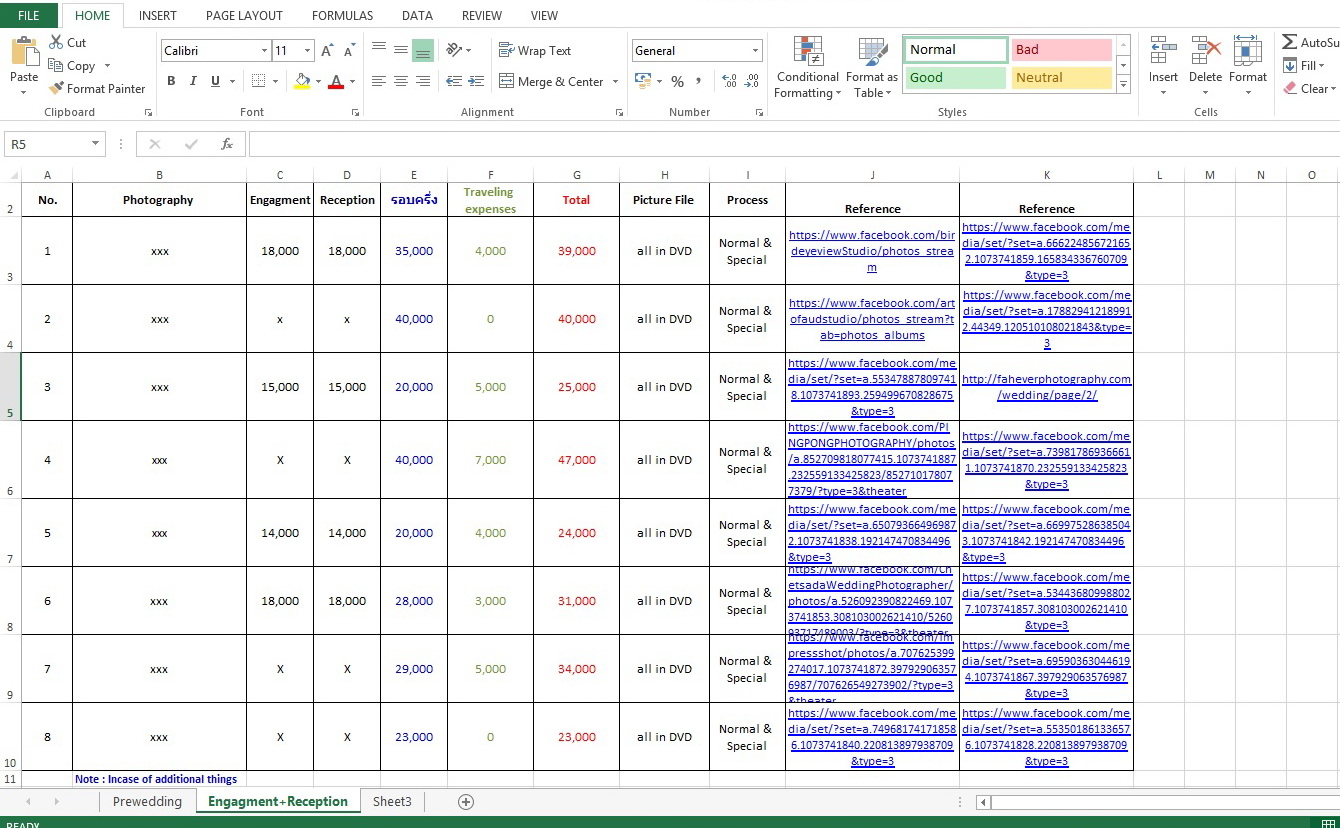Open the Prewedding sheet tab
The width and height of the screenshot is (1340, 828).
click(147, 801)
